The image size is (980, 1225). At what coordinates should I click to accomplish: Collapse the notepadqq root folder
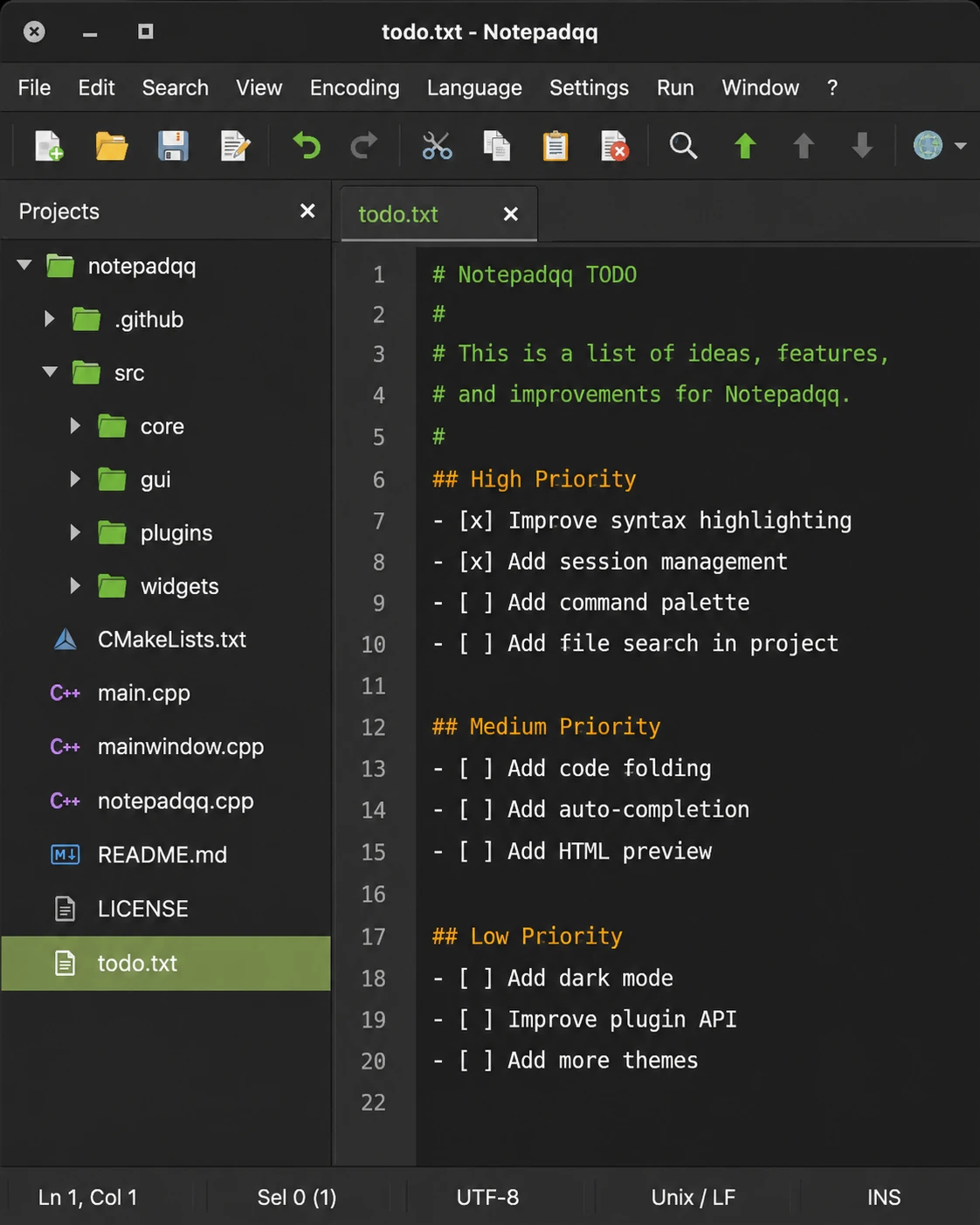24,265
